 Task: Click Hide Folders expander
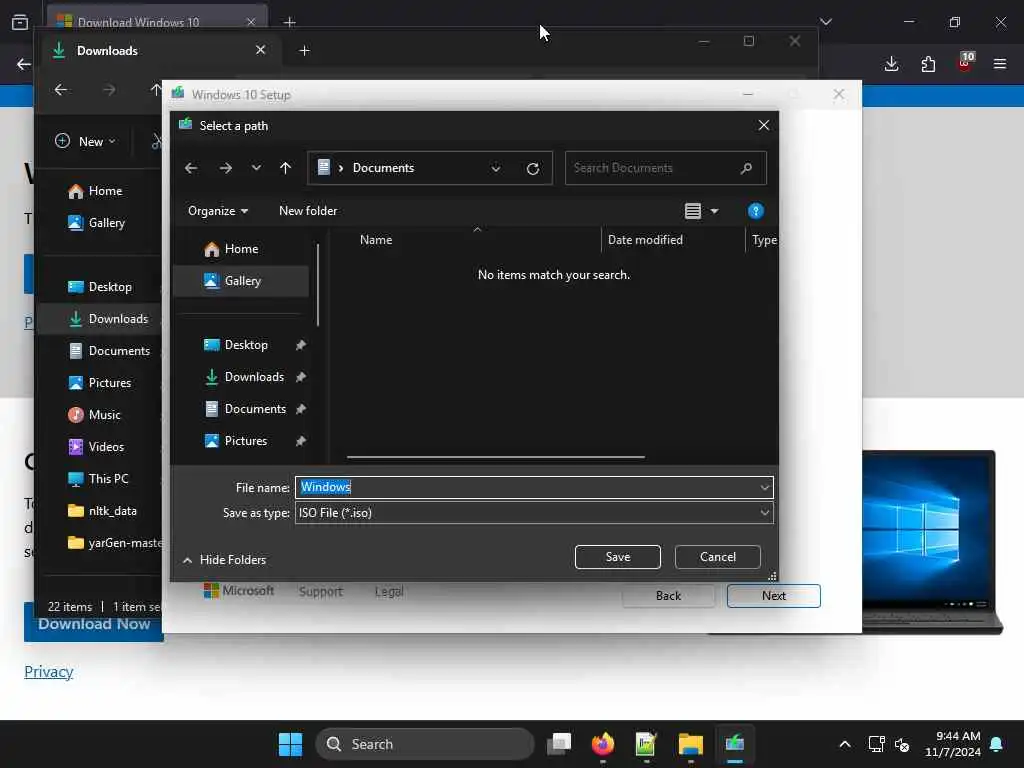coord(225,560)
